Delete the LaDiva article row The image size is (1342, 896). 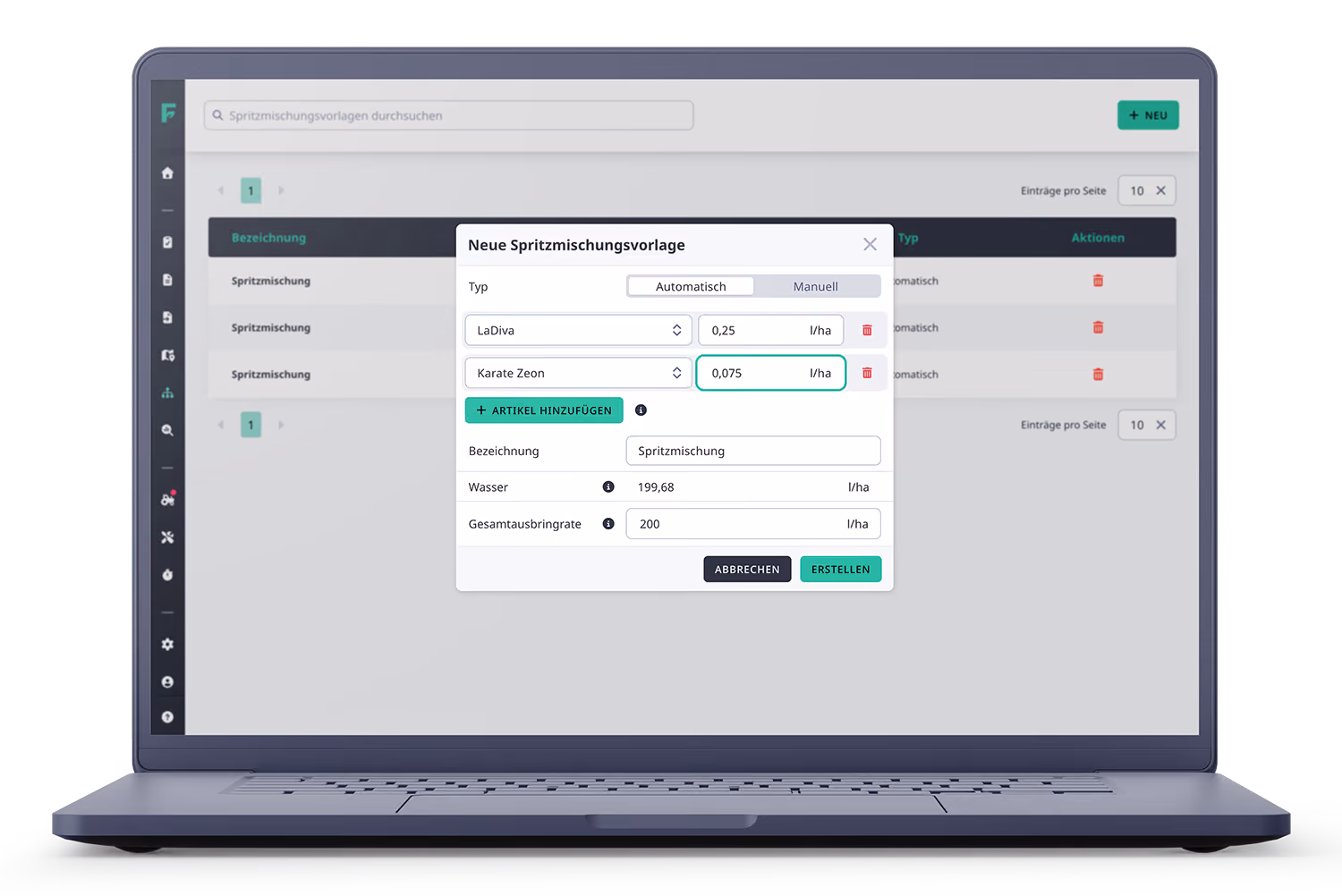[867, 331]
